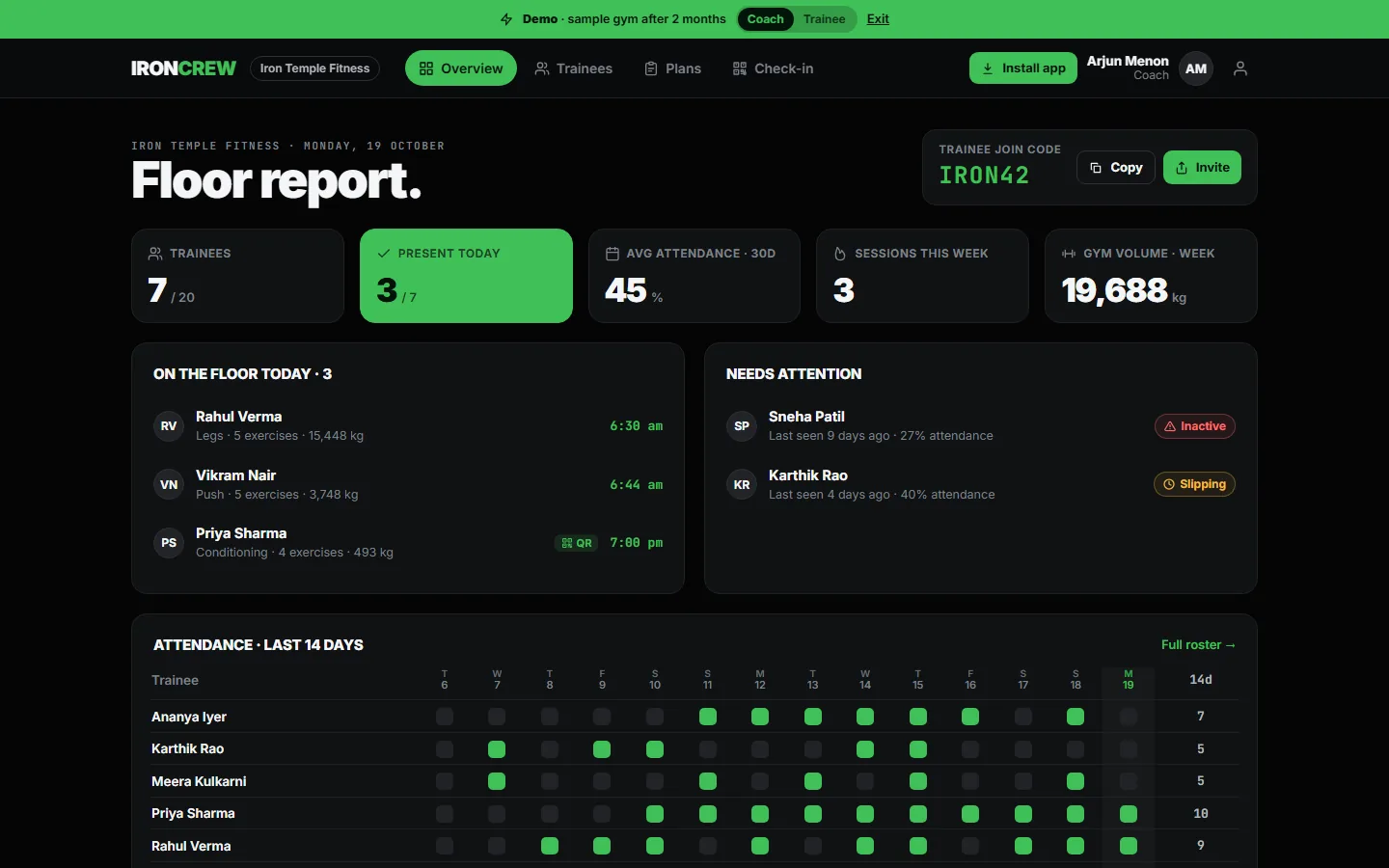Image resolution: width=1389 pixels, height=868 pixels.
Task: Switch to the Check-in tab
Action: click(x=773, y=68)
